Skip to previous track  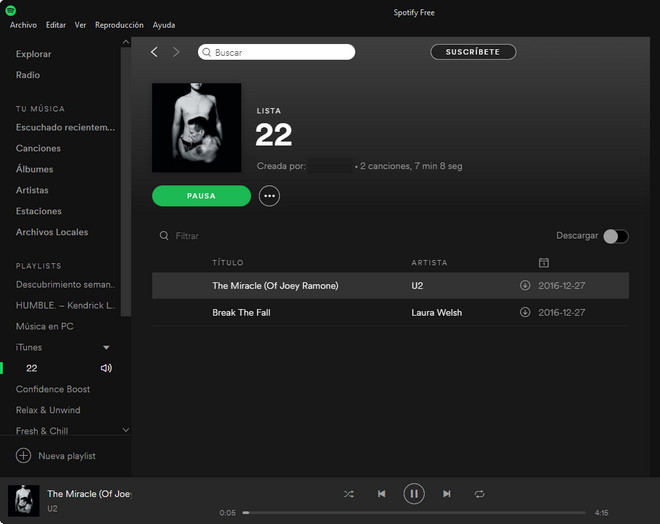[x=381, y=494]
